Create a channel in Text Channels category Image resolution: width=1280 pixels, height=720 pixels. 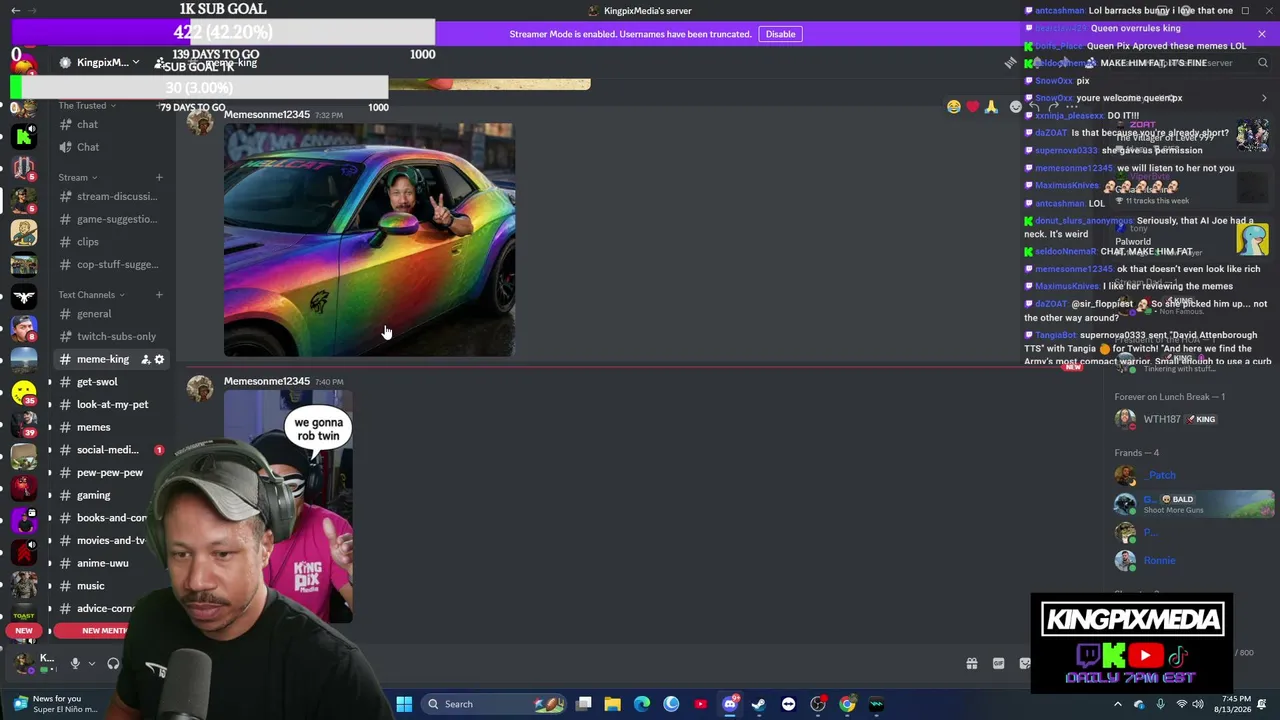[x=159, y=295]
